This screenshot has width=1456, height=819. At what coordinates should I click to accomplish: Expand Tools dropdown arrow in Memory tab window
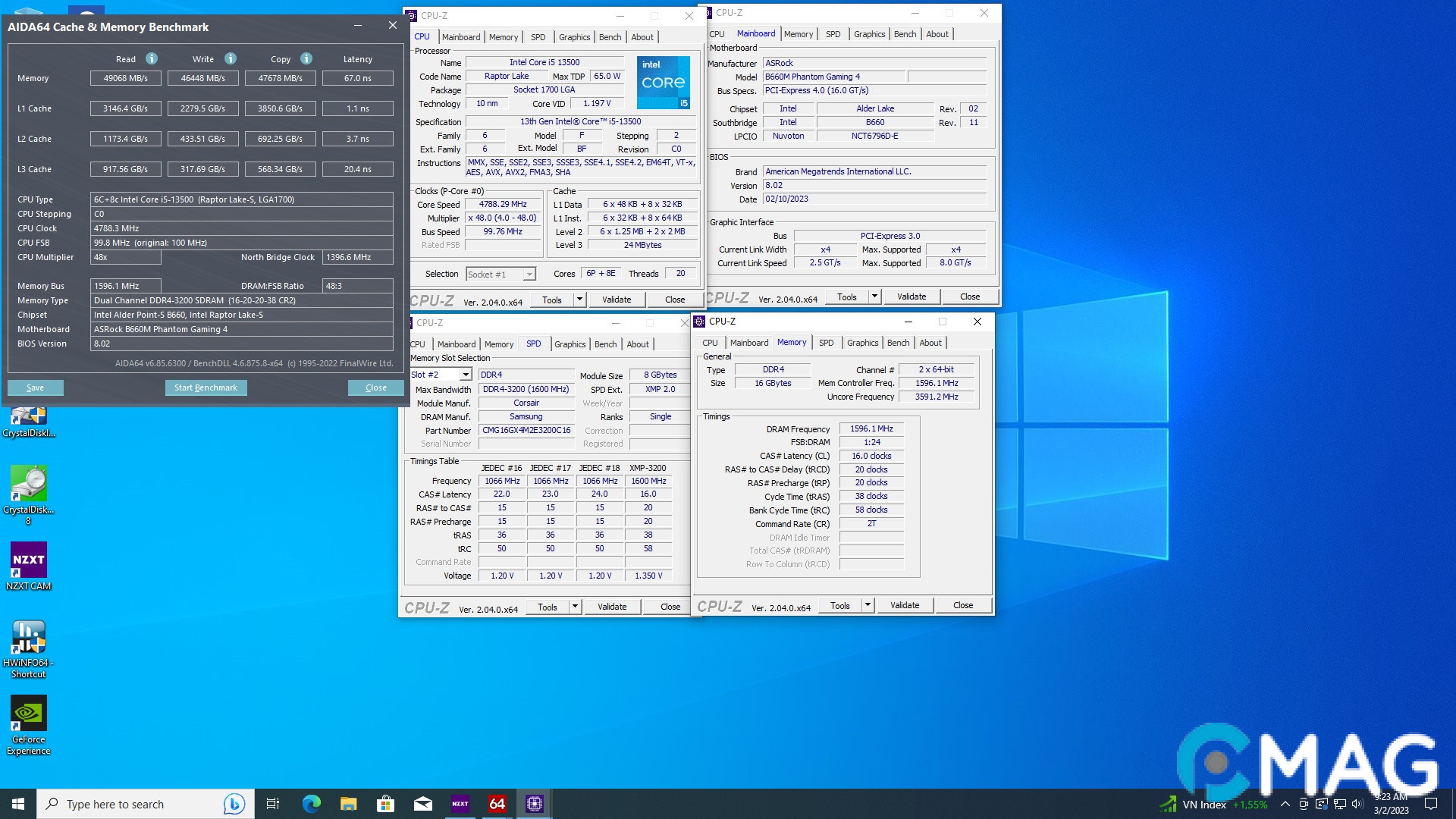868,605
